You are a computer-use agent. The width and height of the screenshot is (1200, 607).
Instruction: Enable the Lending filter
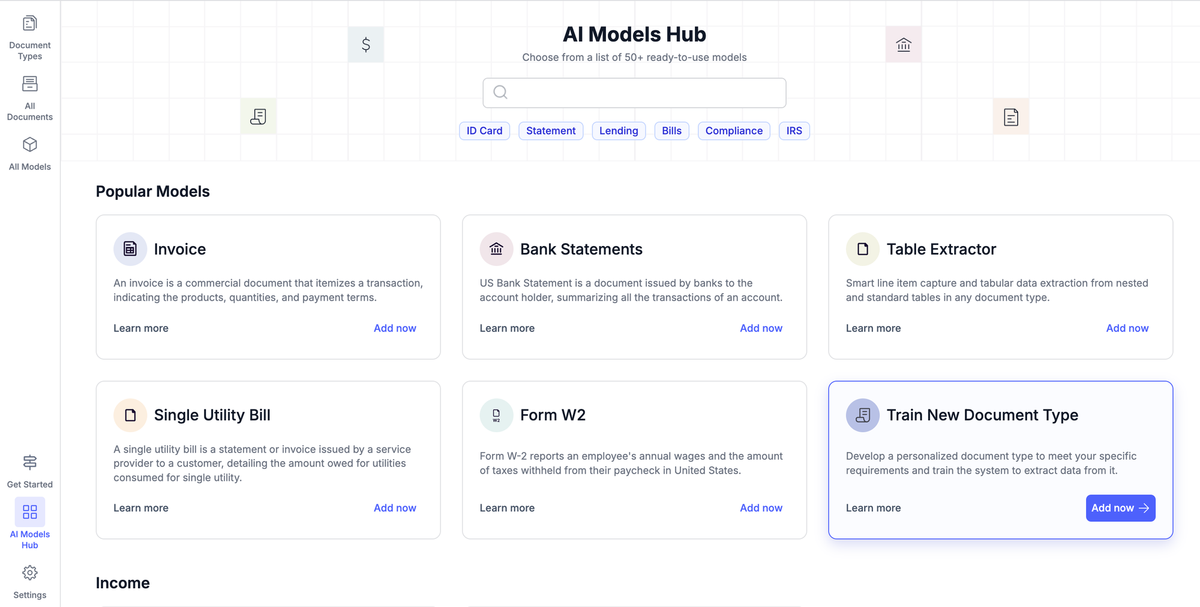[x=618, y=130]
